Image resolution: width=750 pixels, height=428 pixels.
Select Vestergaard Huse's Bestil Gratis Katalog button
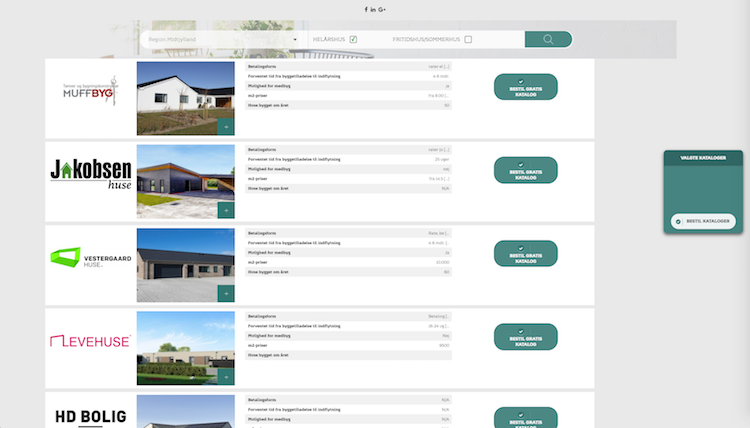click(x=525, y=253)
